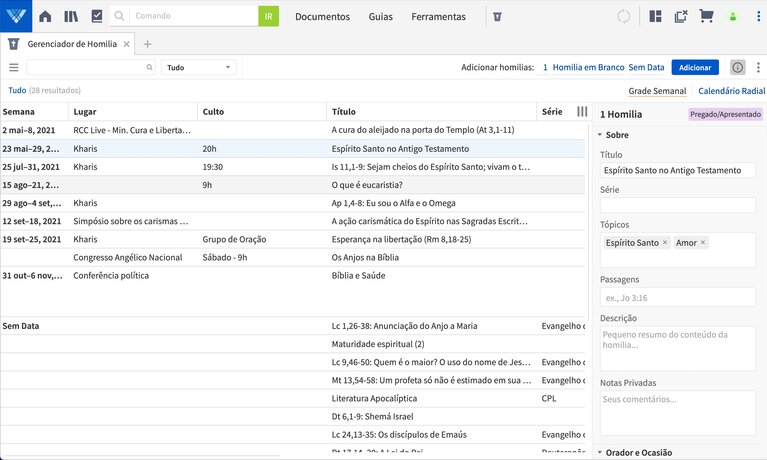Remove the Espírito Santo topic tag

[x=665, y=242]
